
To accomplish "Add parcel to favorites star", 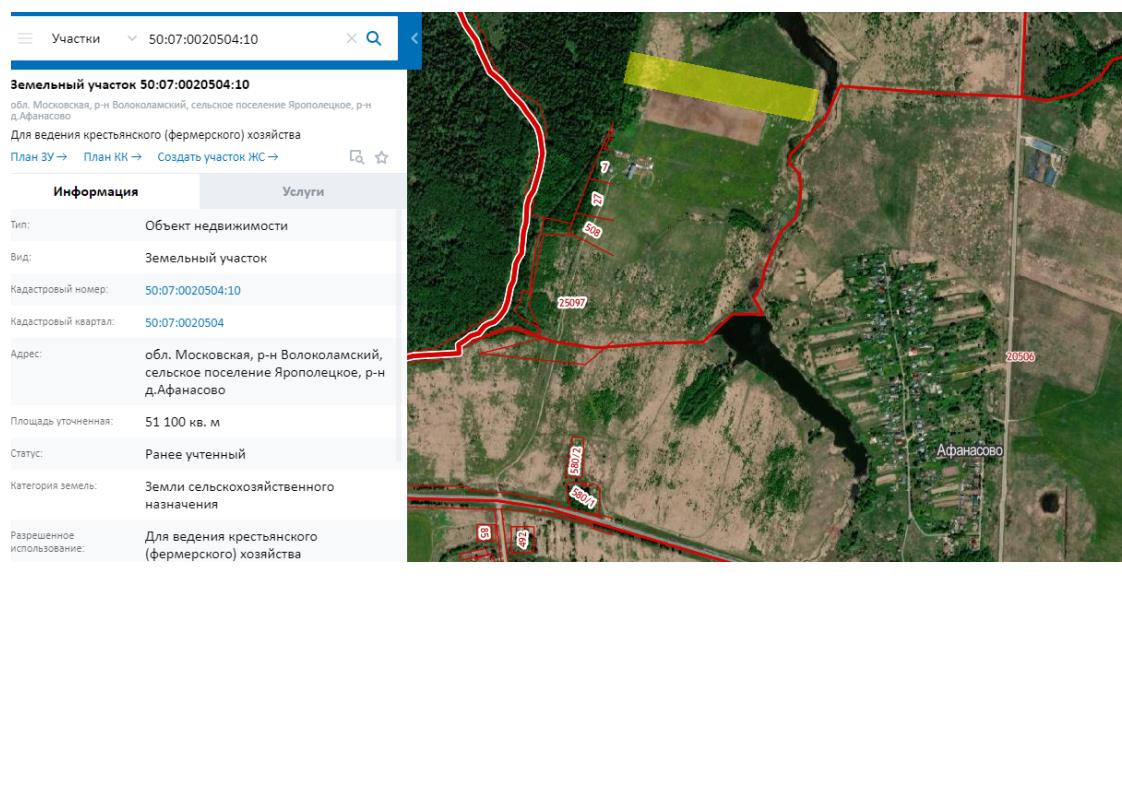I will pyautogui.click(x=381, y=157).
